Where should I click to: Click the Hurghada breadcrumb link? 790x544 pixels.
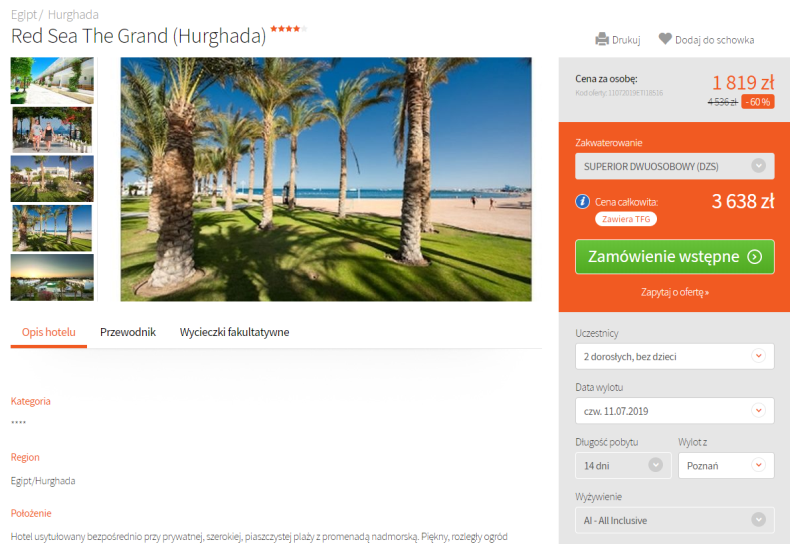click(x=73, y=15)
